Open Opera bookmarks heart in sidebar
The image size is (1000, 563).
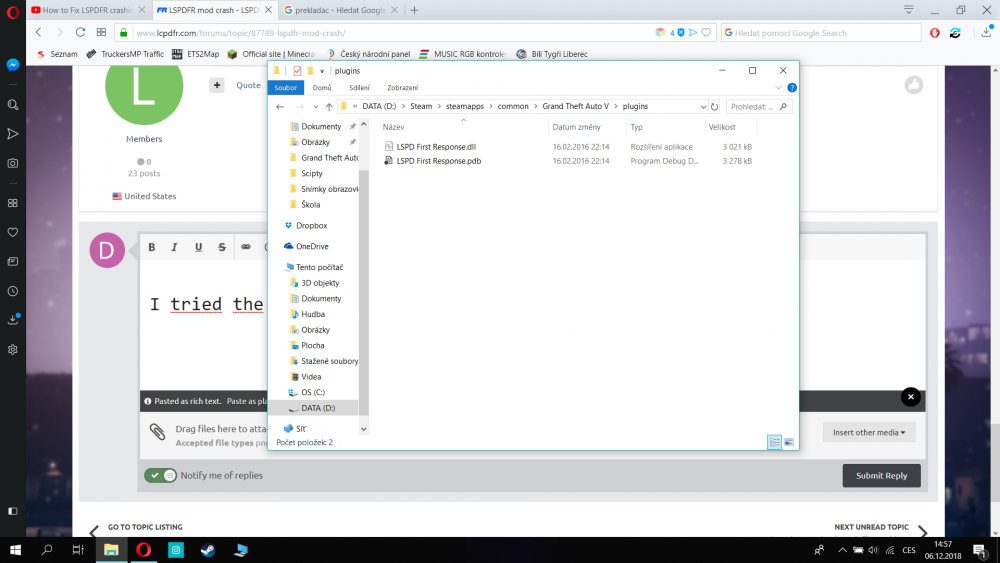point(13,232)
